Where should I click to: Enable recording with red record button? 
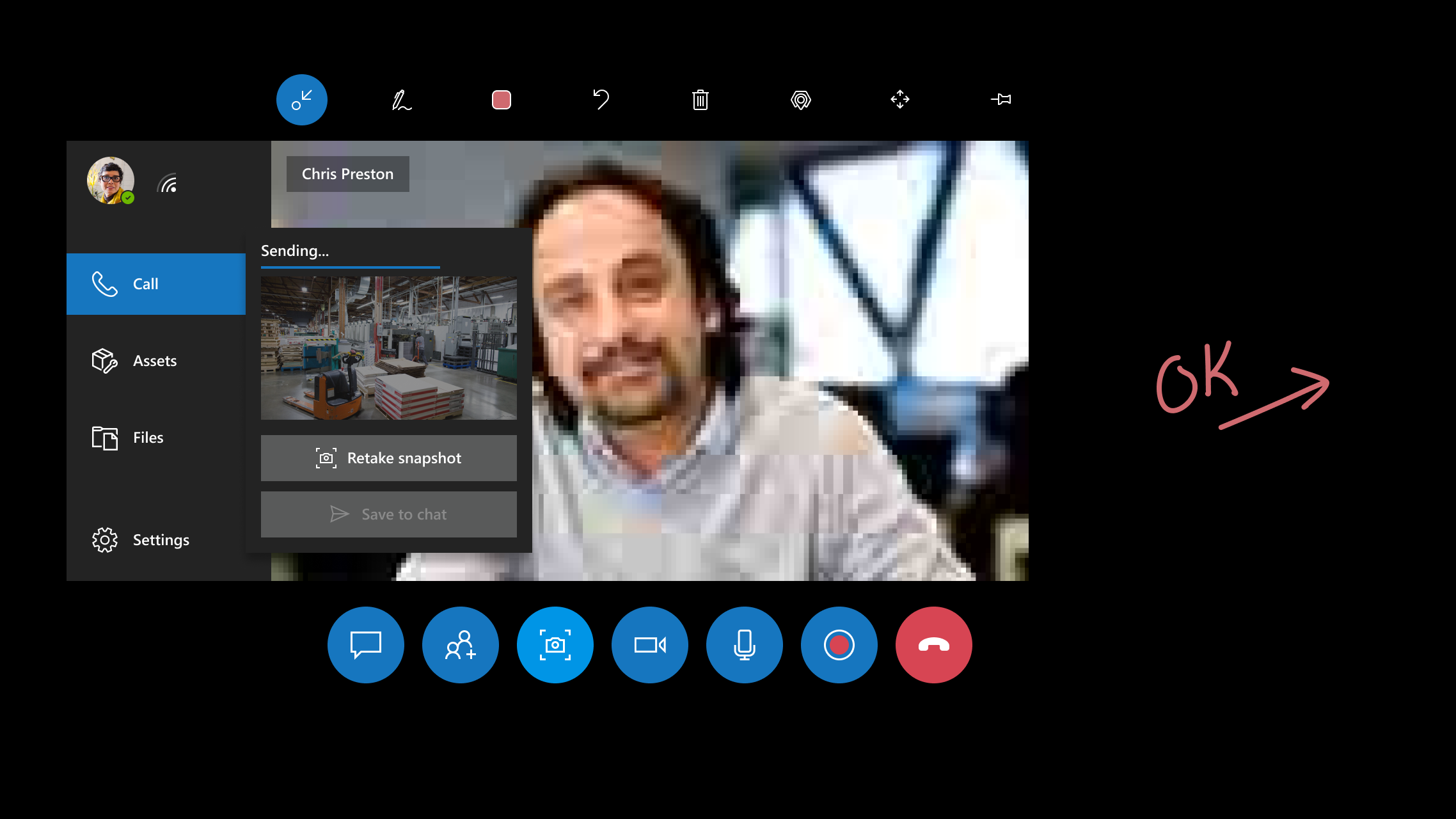click(839, 645)
